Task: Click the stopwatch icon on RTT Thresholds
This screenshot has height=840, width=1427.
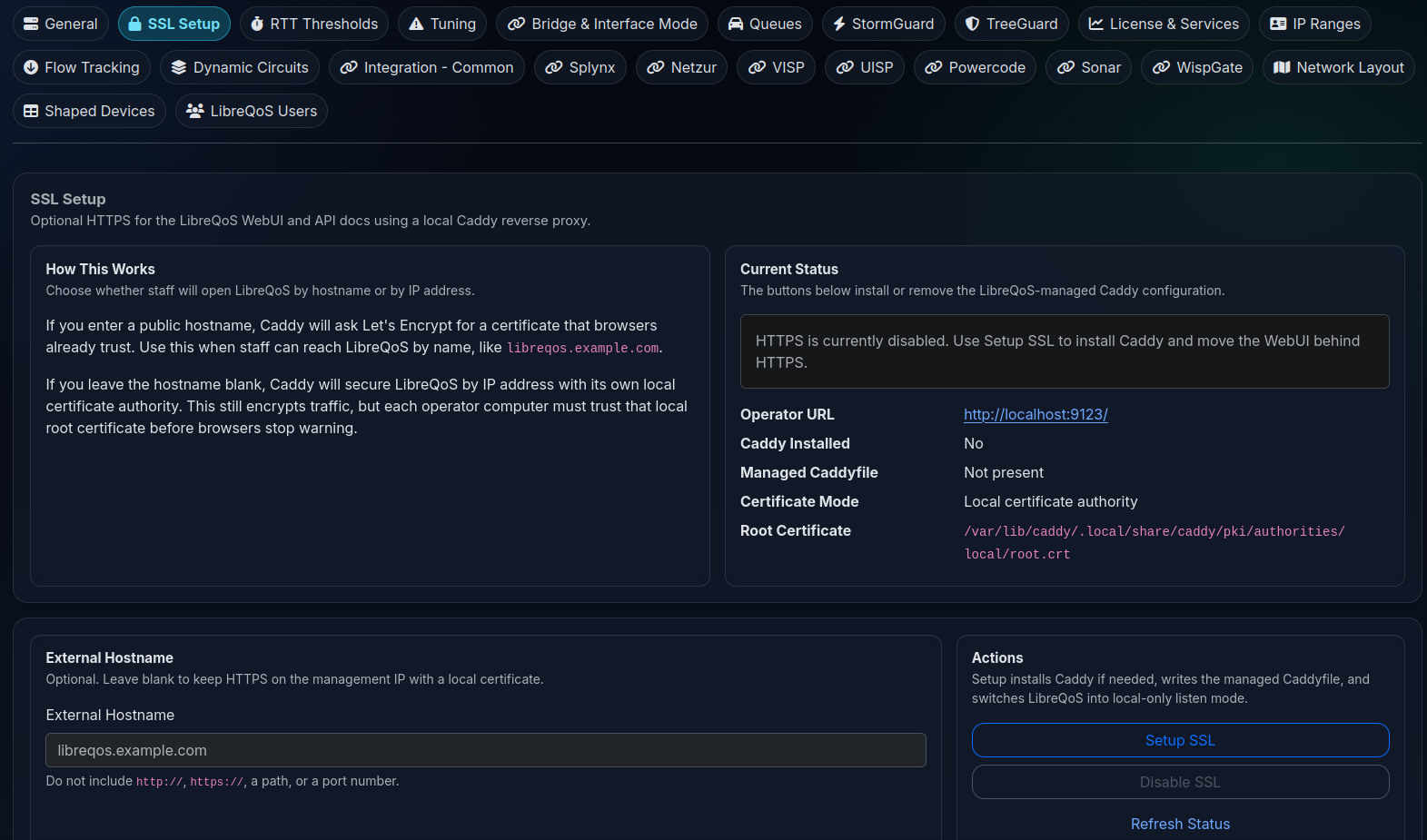Action: click(257, 24)
